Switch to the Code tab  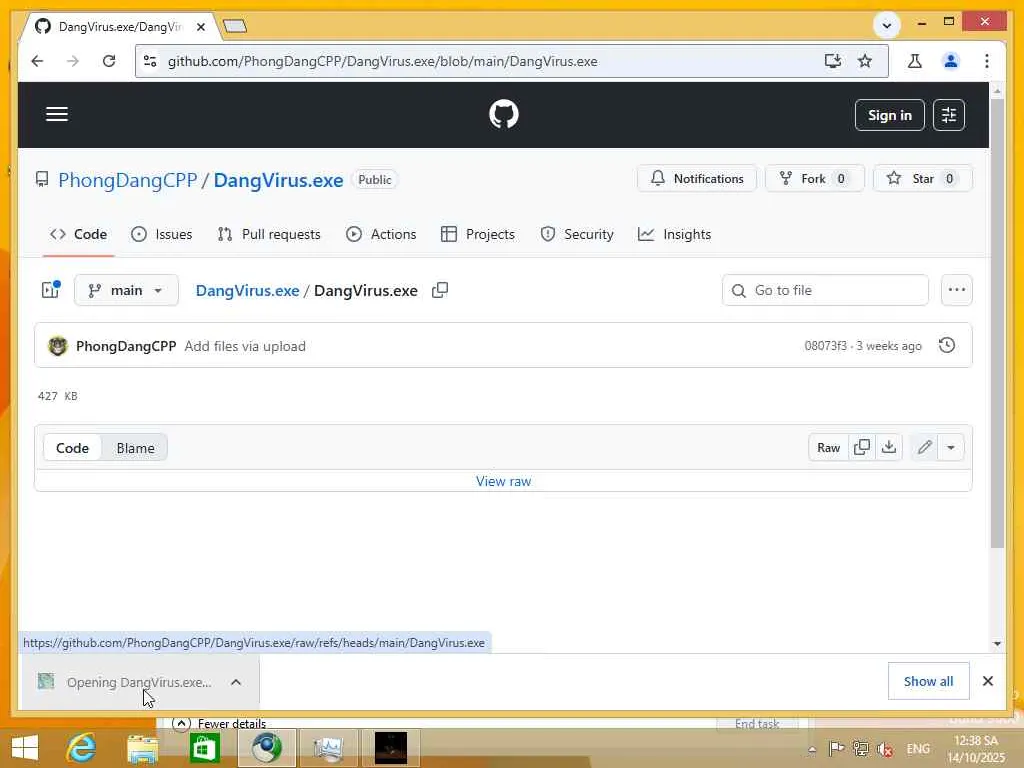click(x=78, y=234)
